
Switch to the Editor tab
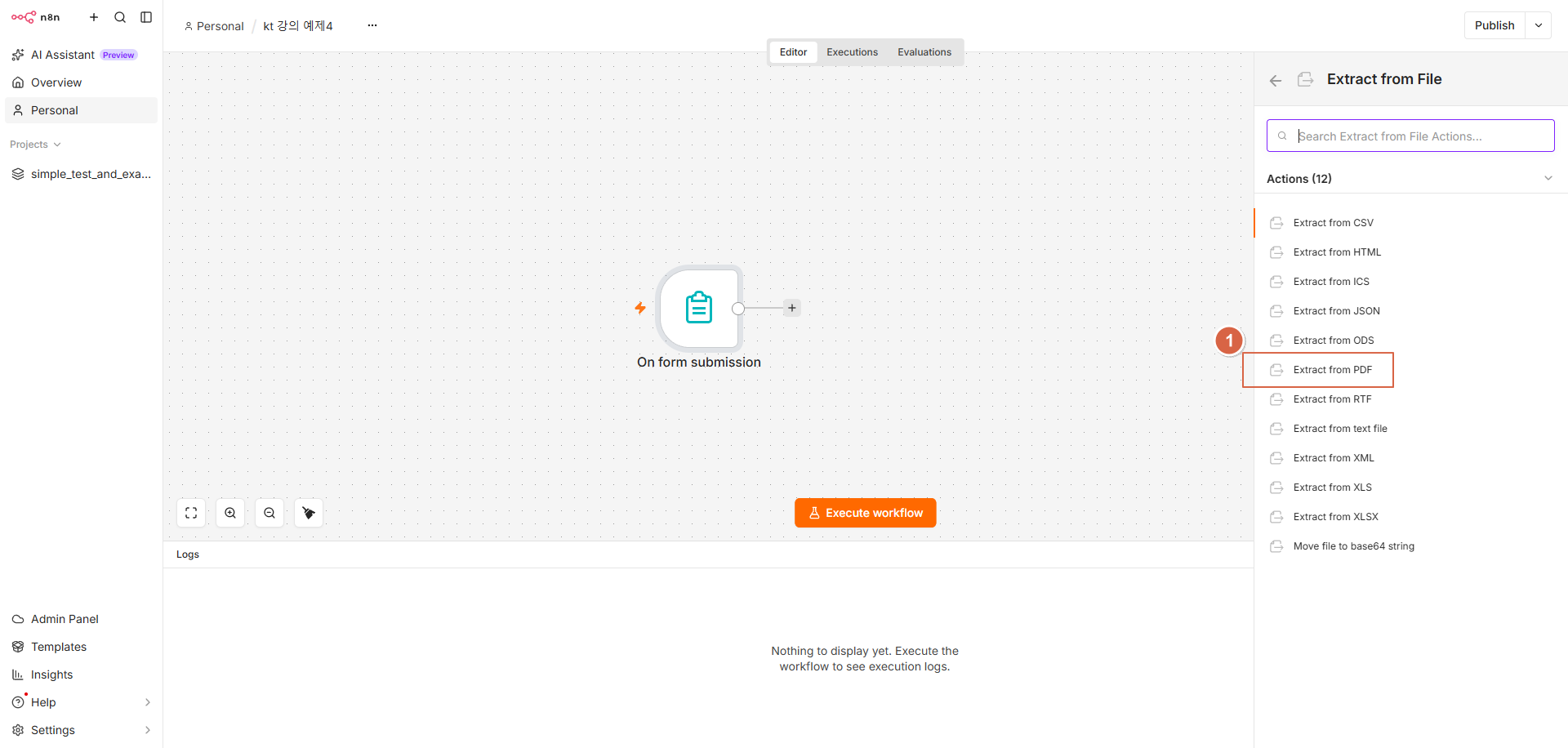(793, 52)
